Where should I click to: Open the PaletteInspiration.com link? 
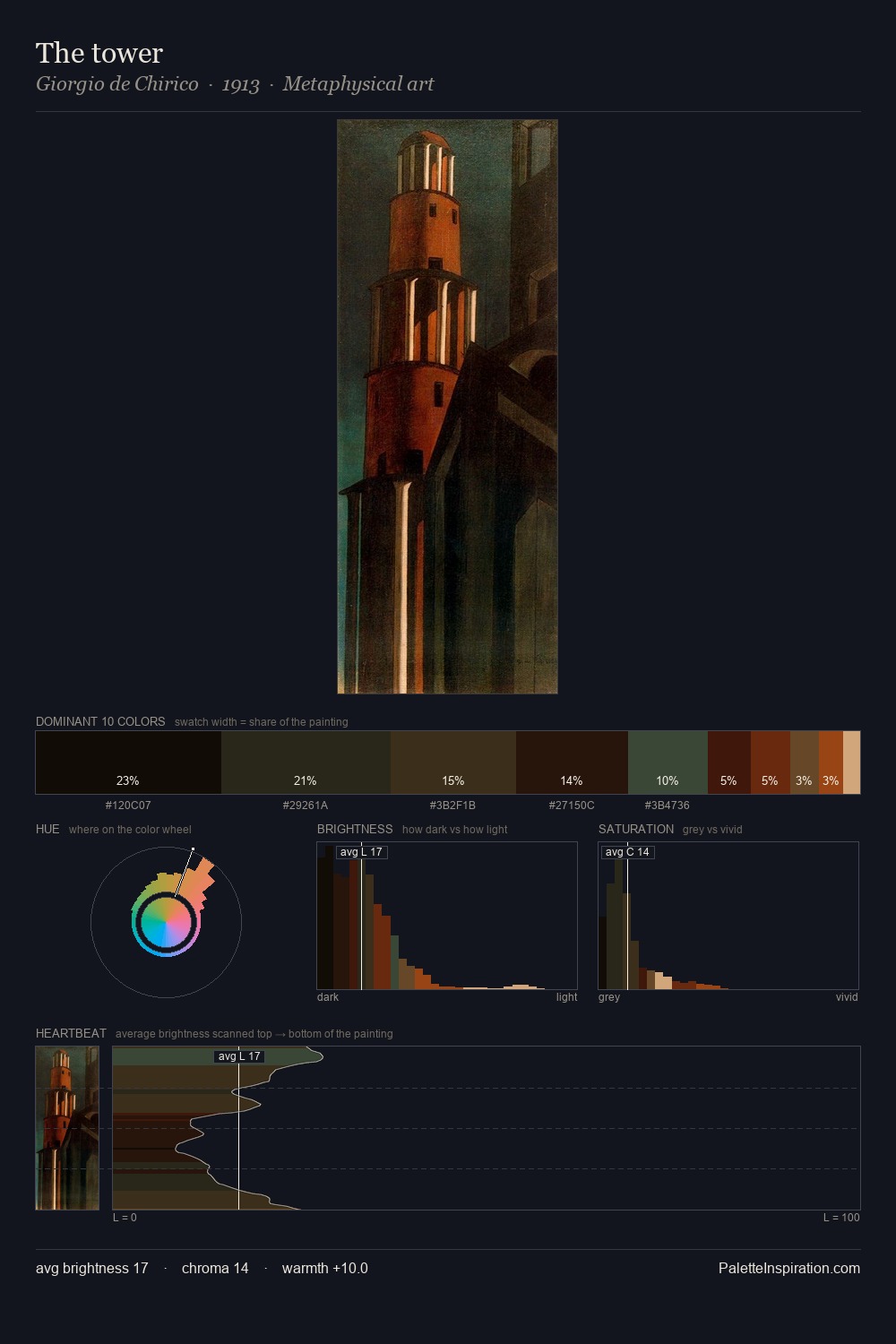pos(789,1268)
